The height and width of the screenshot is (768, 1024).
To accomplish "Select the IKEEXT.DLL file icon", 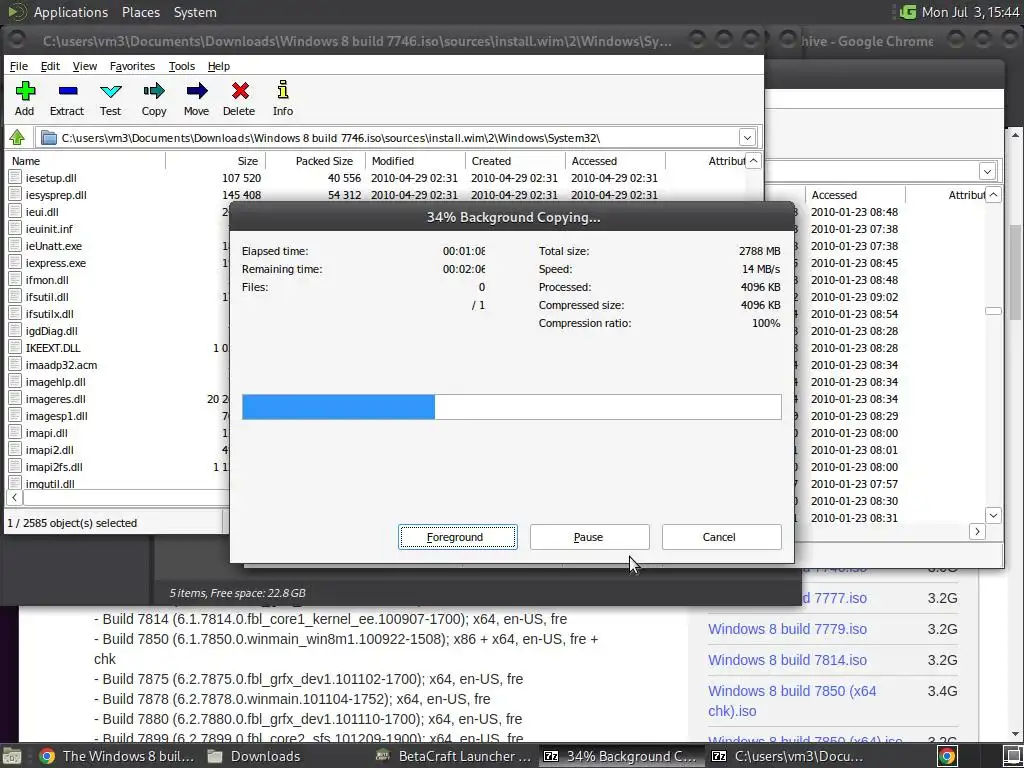I will tap(15, 347).
